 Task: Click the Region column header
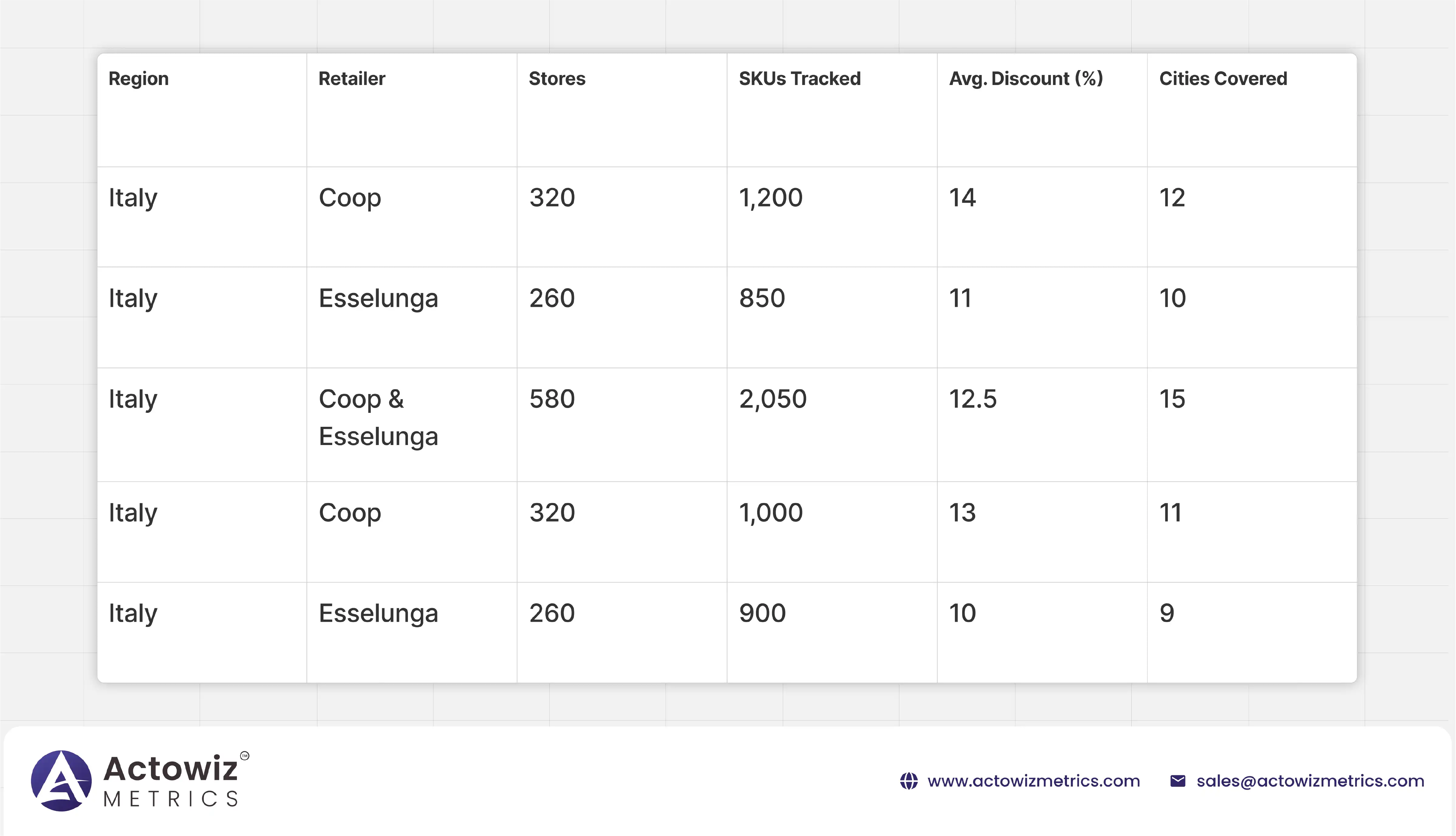coord(138,79)
